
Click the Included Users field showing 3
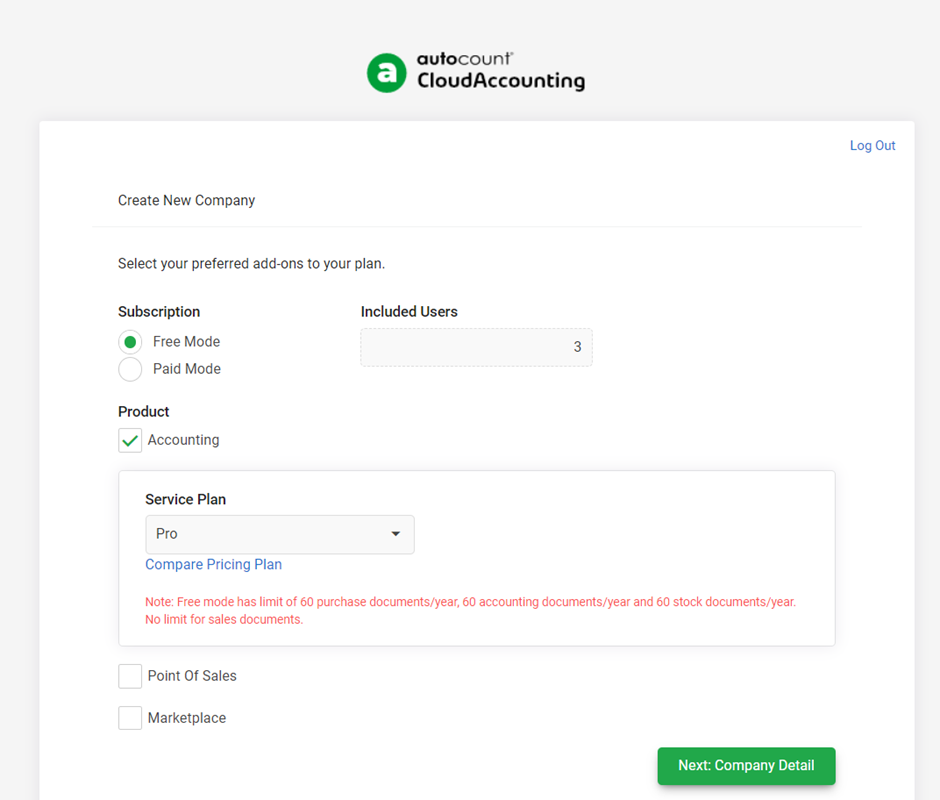pyautogui.click(x=477, y=347)
